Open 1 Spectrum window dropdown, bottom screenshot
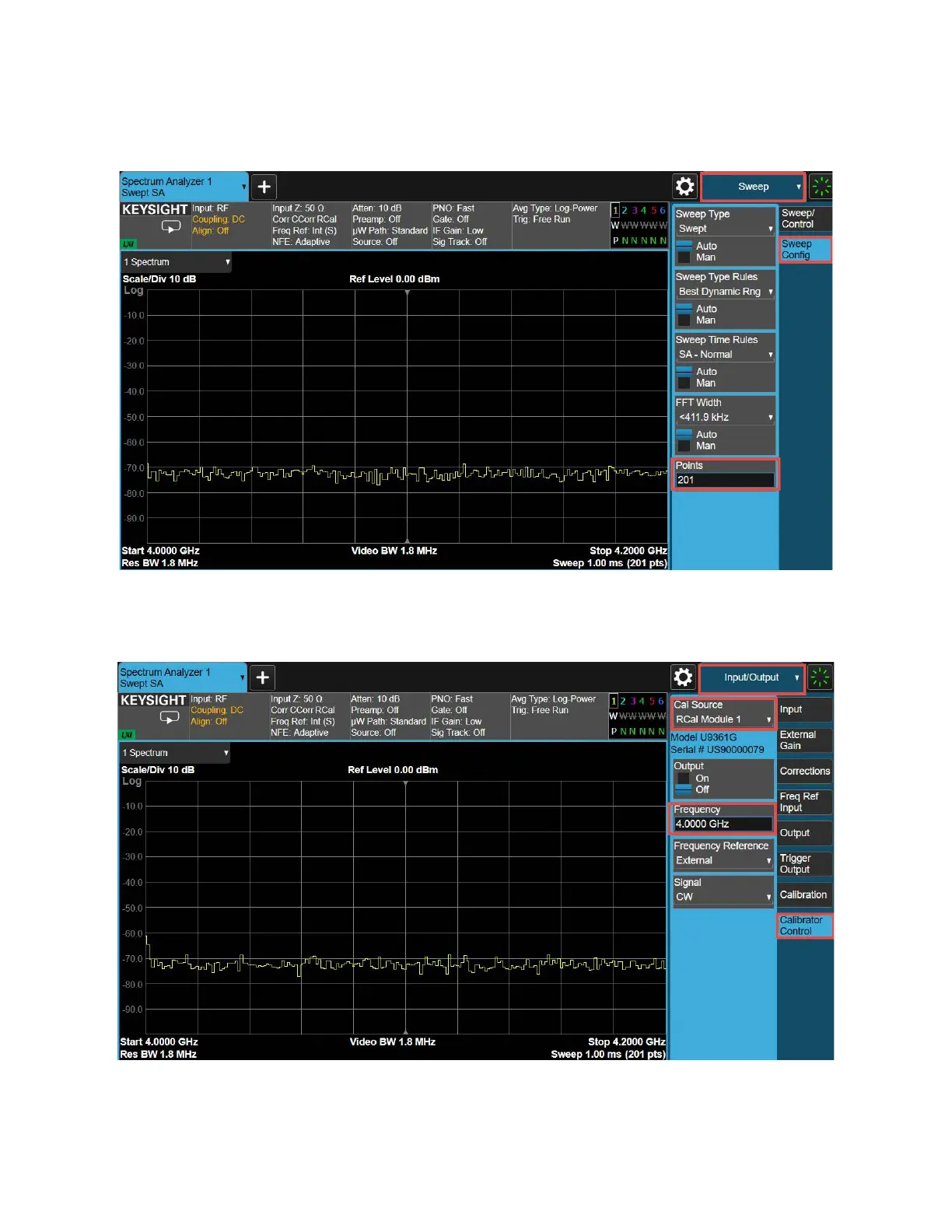The height and width of the screenshot is (1232, 952). pos(175,753)
